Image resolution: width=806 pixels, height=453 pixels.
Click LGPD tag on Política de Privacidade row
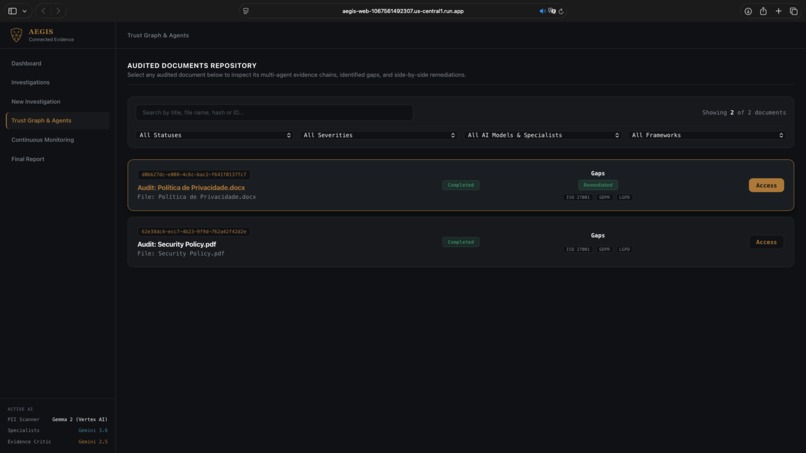(624, 197)
